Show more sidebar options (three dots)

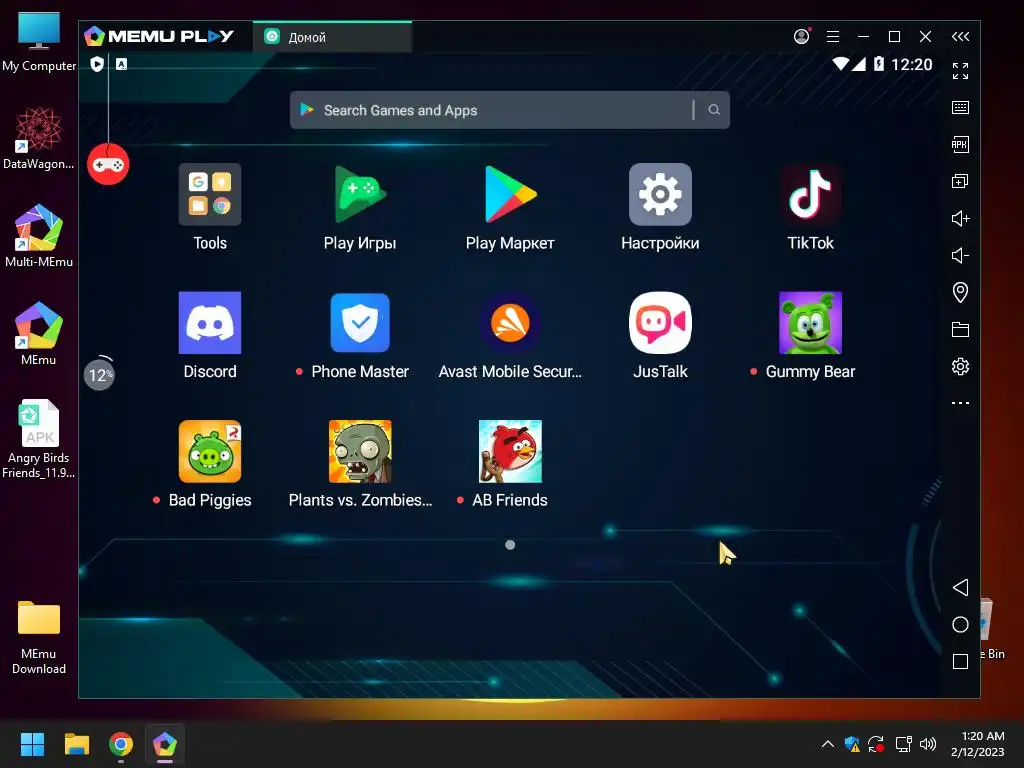click(x=960, y=403)
